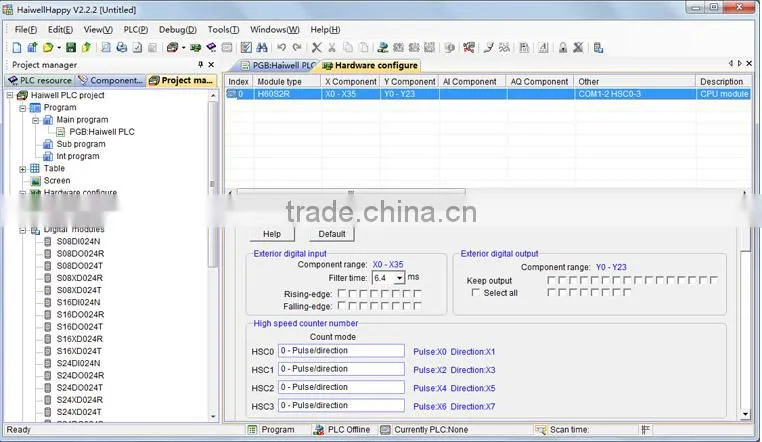Click the padlock icon in the toolbar
Viewport: 762px width, 442px height.
pos(563,48)
